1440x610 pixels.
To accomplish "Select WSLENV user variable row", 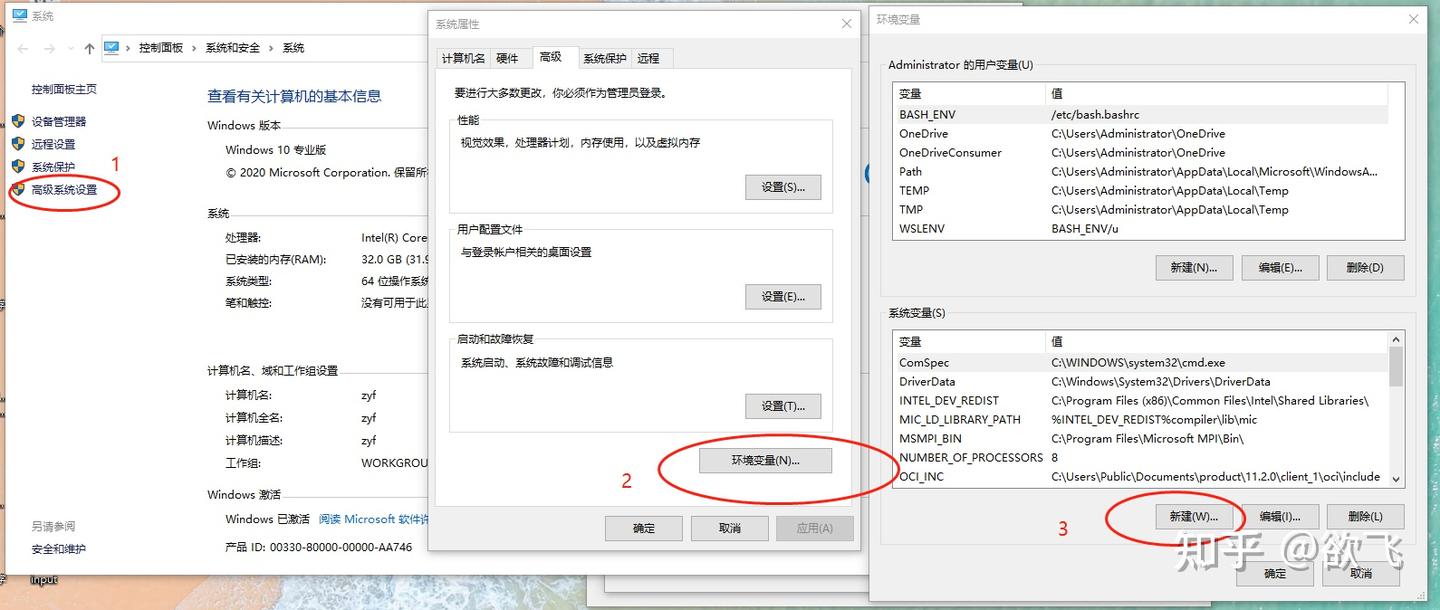I will [1140, 229].
